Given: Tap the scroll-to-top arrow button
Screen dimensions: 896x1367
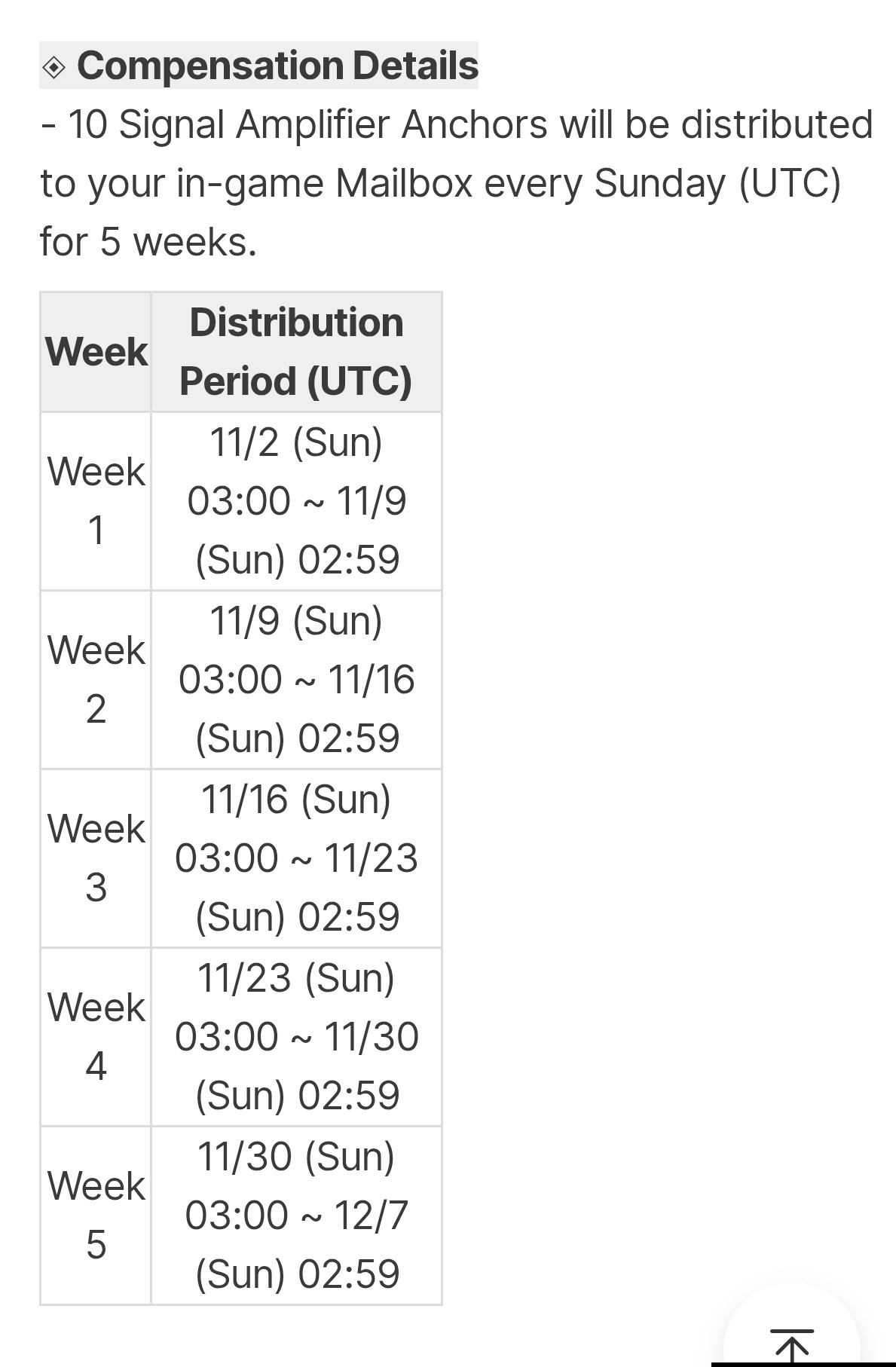Looking at the screenshot, I should (792, 1345).
